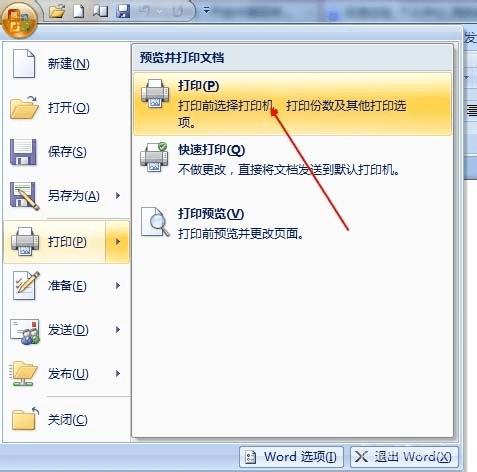
Task: Click the 退出 Word(X) button
Action: coord(404,457)
